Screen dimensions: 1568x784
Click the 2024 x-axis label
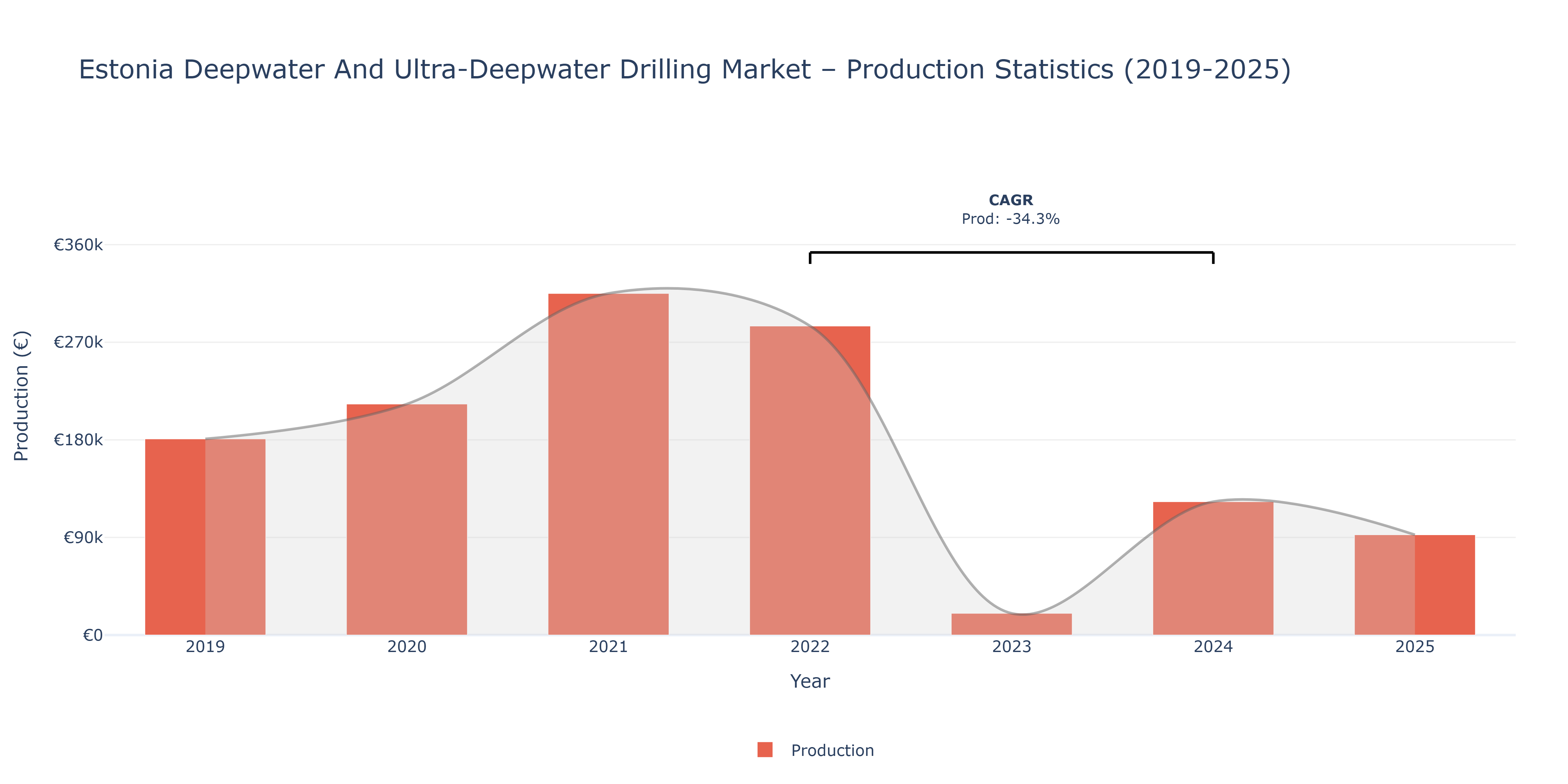[1213, 647]
